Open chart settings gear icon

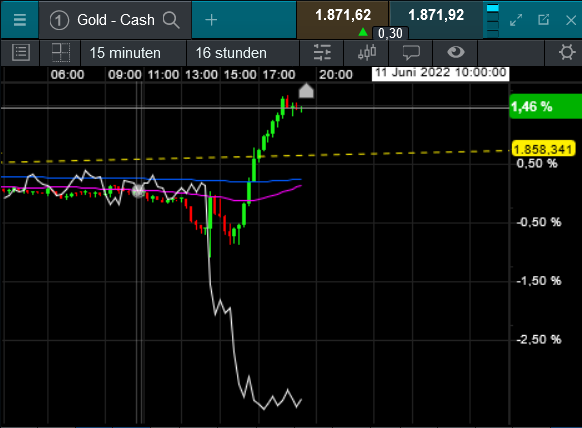pyautogui.click(x=567, y=52)
